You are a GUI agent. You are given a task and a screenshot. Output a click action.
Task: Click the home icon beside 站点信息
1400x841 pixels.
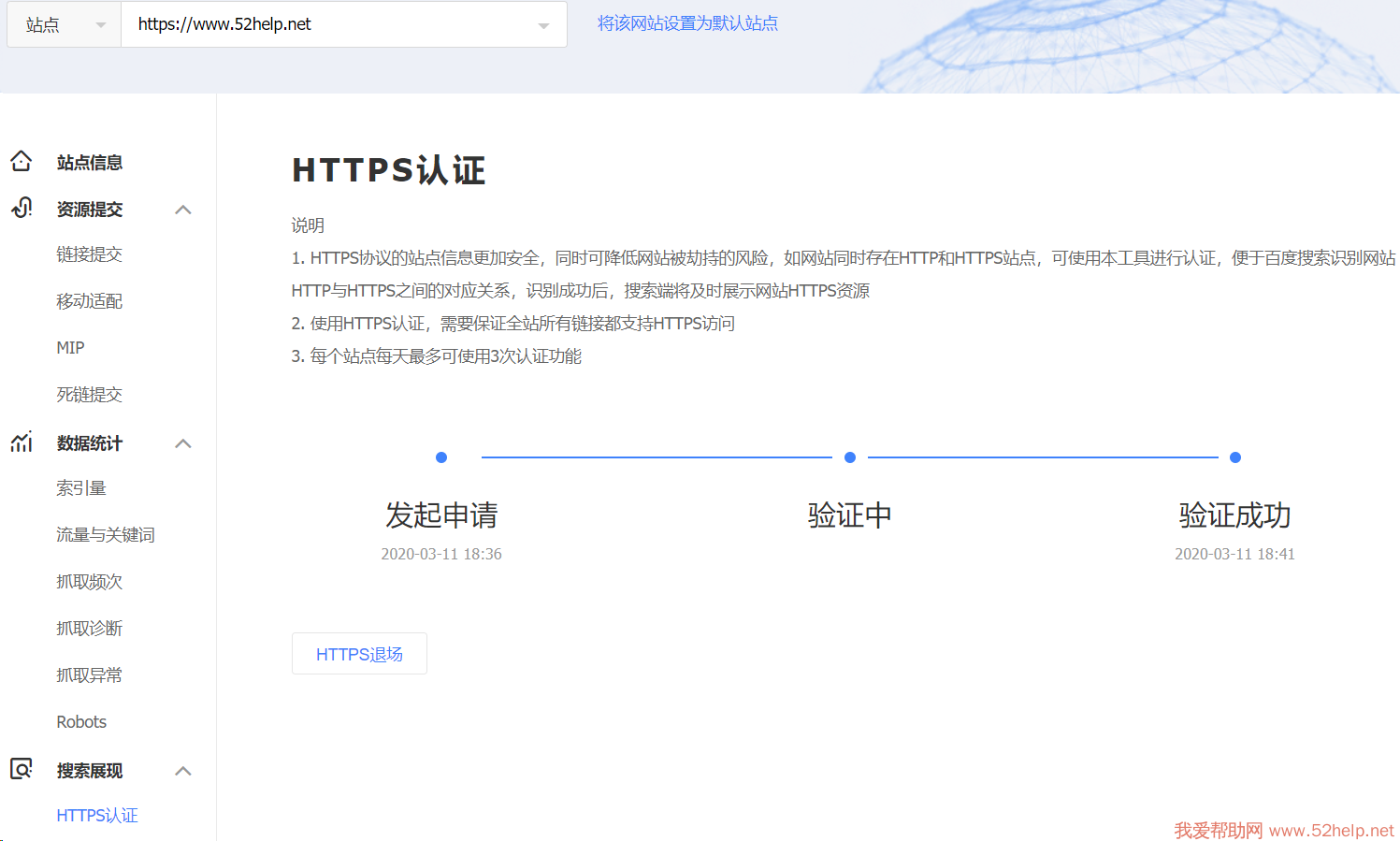(x=22, y=162)
